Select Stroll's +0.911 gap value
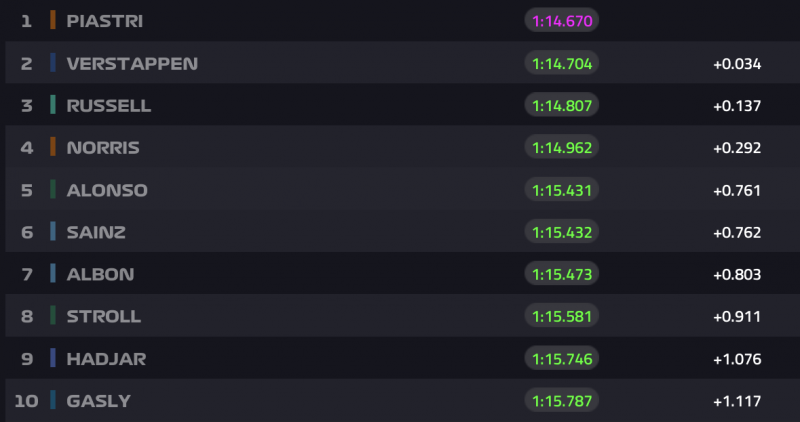 click(737, 317)
